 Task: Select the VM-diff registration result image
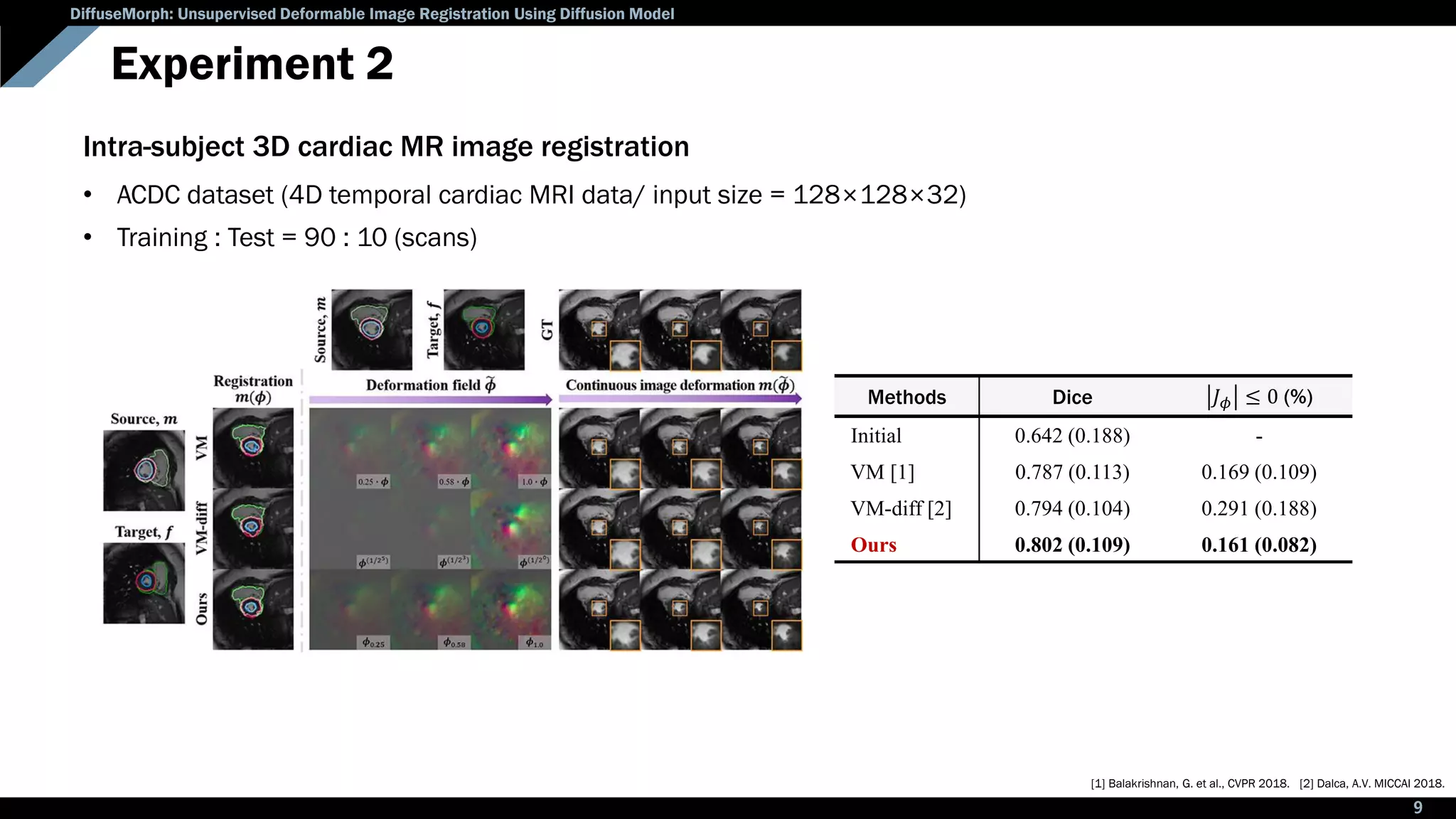253,528
